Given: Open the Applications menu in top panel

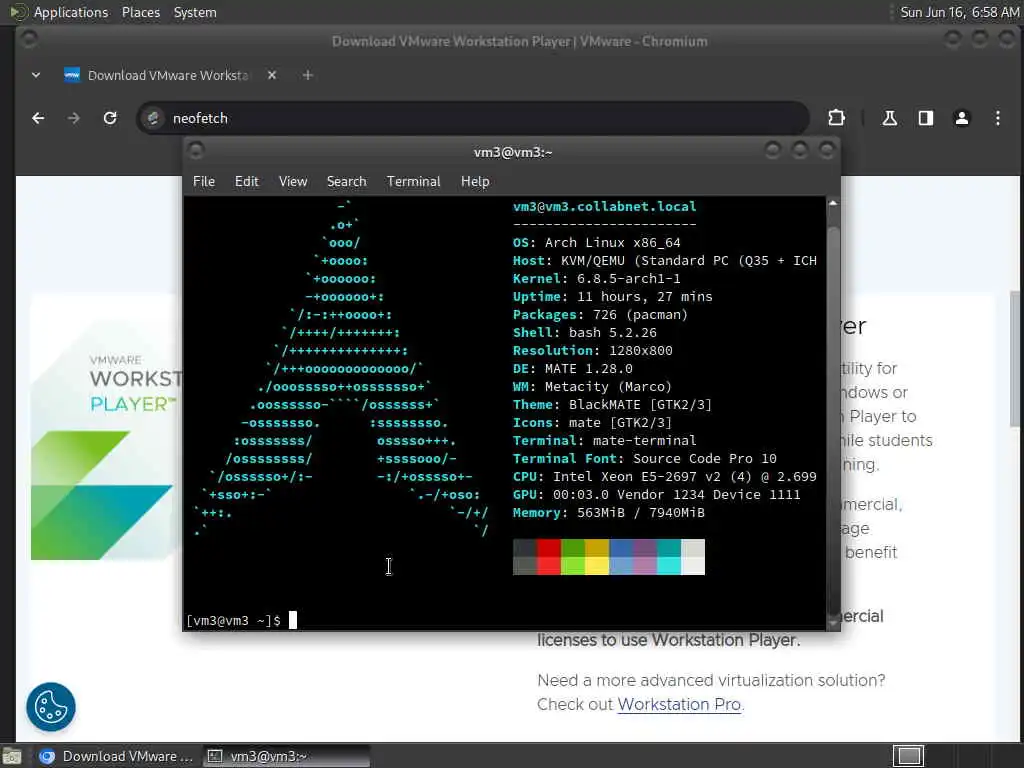Looking at the screenshot, I should (71, 12).
